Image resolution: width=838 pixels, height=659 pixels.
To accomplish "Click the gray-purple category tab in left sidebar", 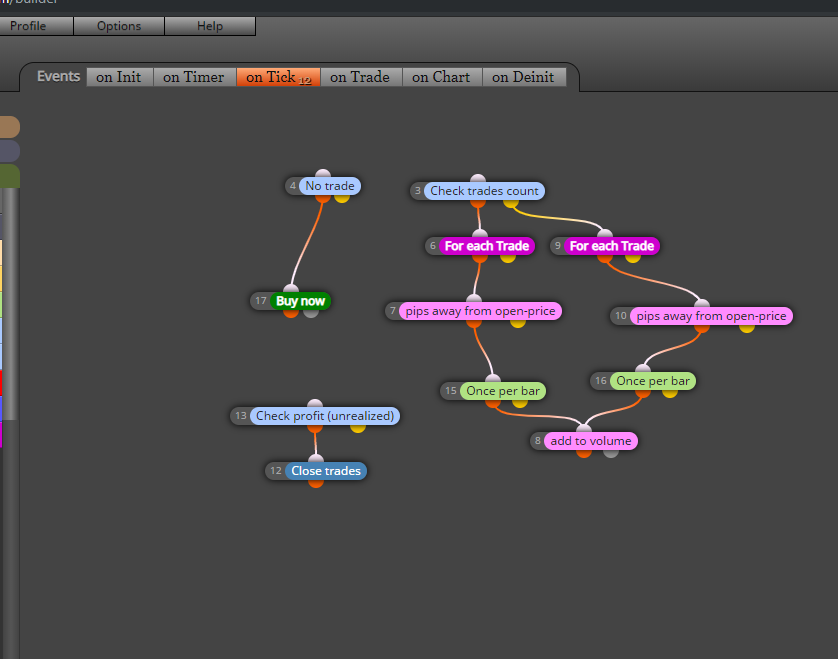I will 10,151.
